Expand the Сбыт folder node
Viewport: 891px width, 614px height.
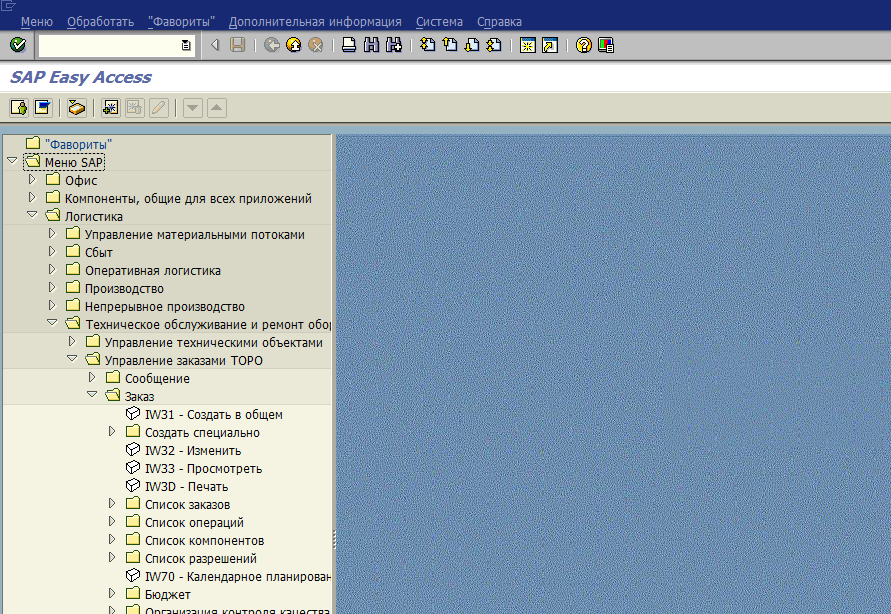point(52,252)
